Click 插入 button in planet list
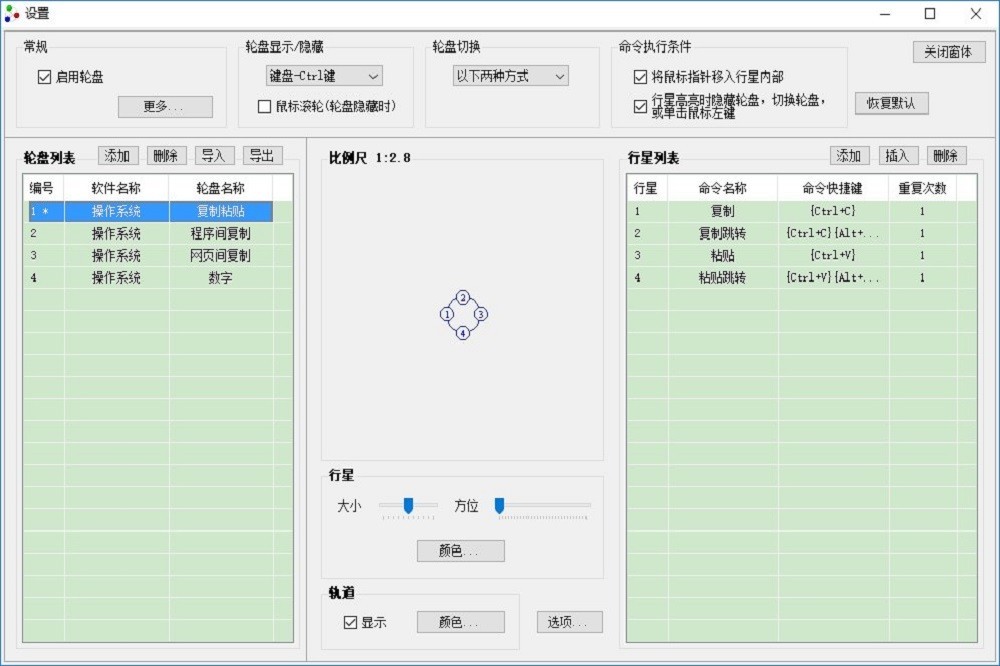Screen dimensions: 1000x666 coord(898,156)
